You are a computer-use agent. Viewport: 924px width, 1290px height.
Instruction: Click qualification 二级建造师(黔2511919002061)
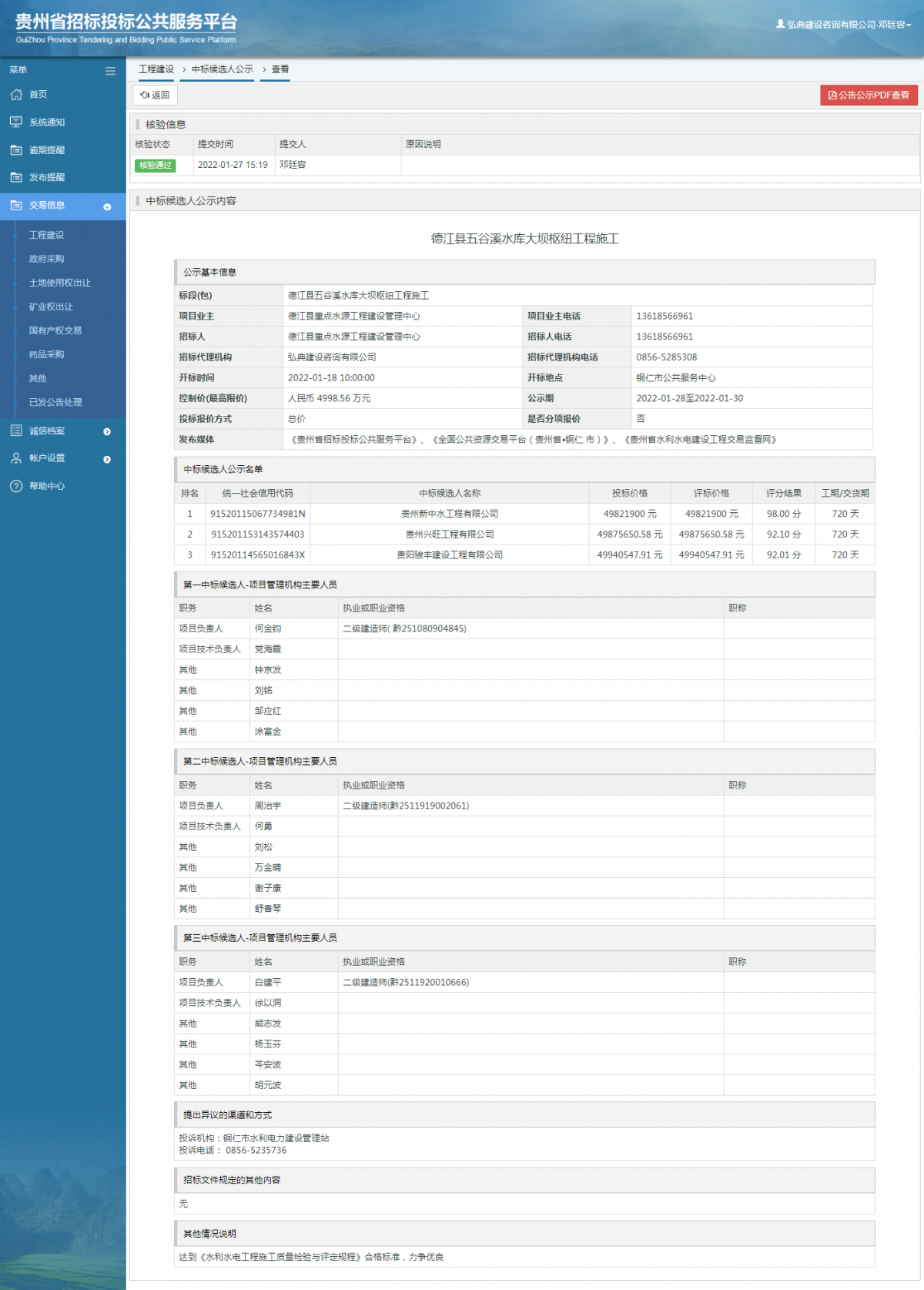[x=406, y=806]
